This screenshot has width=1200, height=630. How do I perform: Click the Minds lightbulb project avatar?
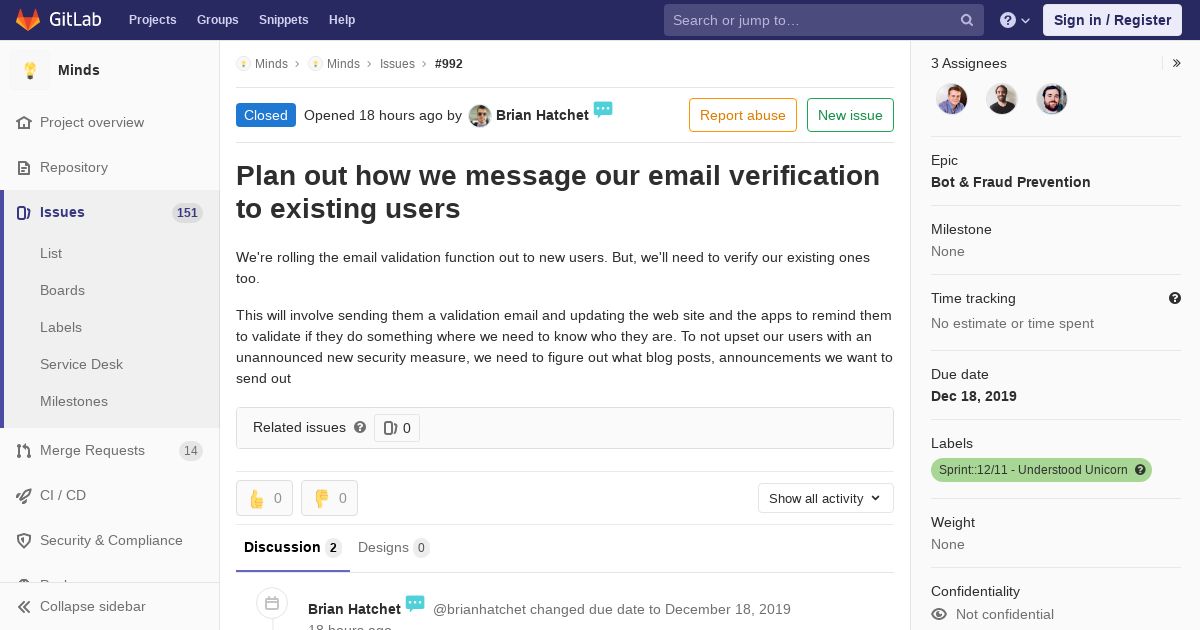click(30, 70)
